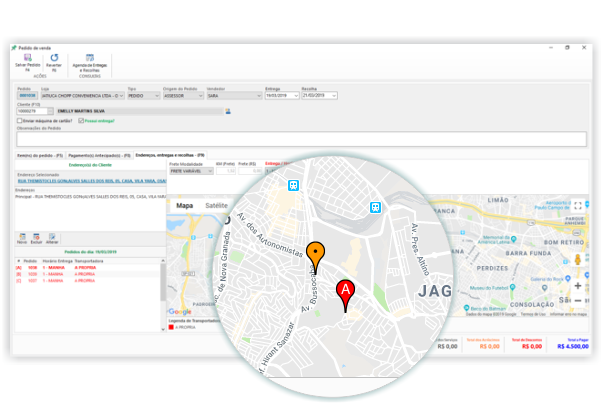Click the Excluir address icon
The width and height of the screenshot is (608, 403).
pyautogui.click(x=36, y=237)
